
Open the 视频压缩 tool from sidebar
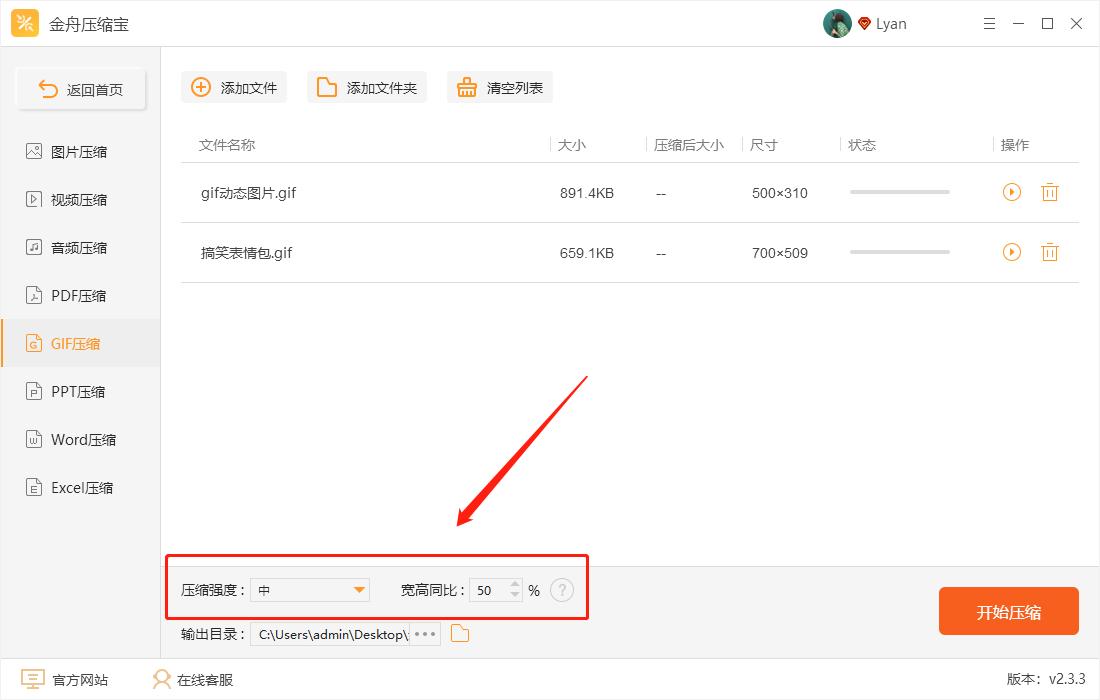coord(75,199)
